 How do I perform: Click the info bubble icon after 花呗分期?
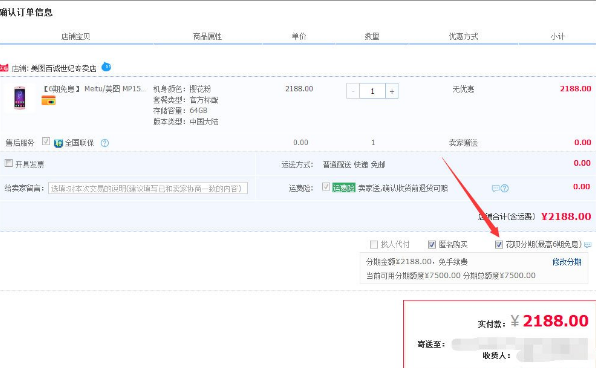coord(588,245)
